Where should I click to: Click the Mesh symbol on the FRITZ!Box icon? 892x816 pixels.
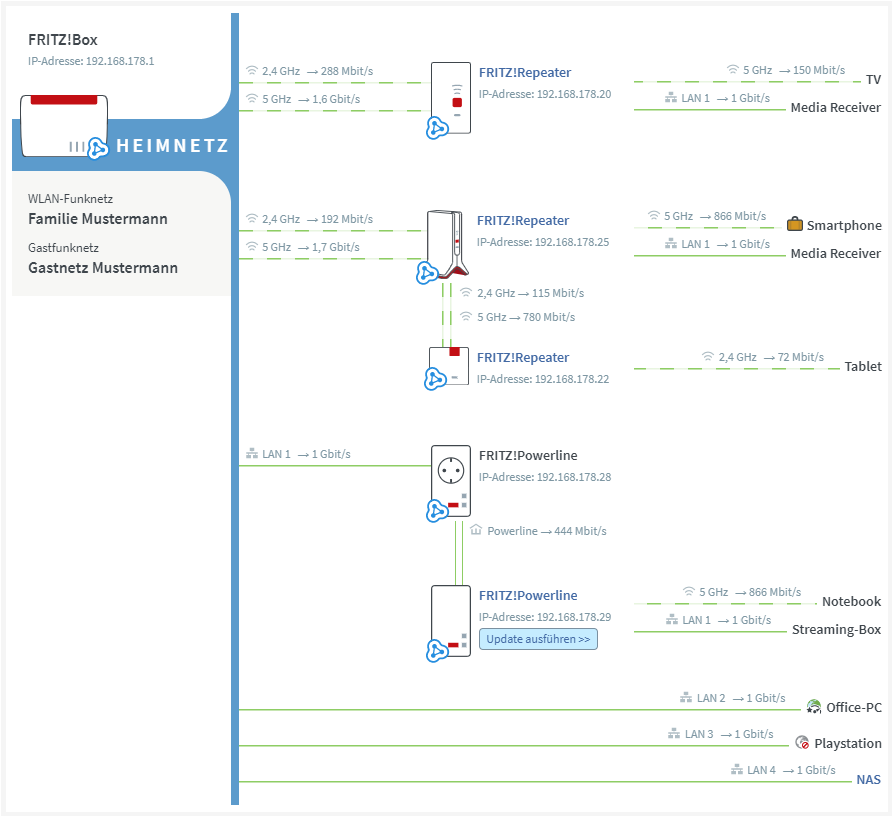(98, 148)
